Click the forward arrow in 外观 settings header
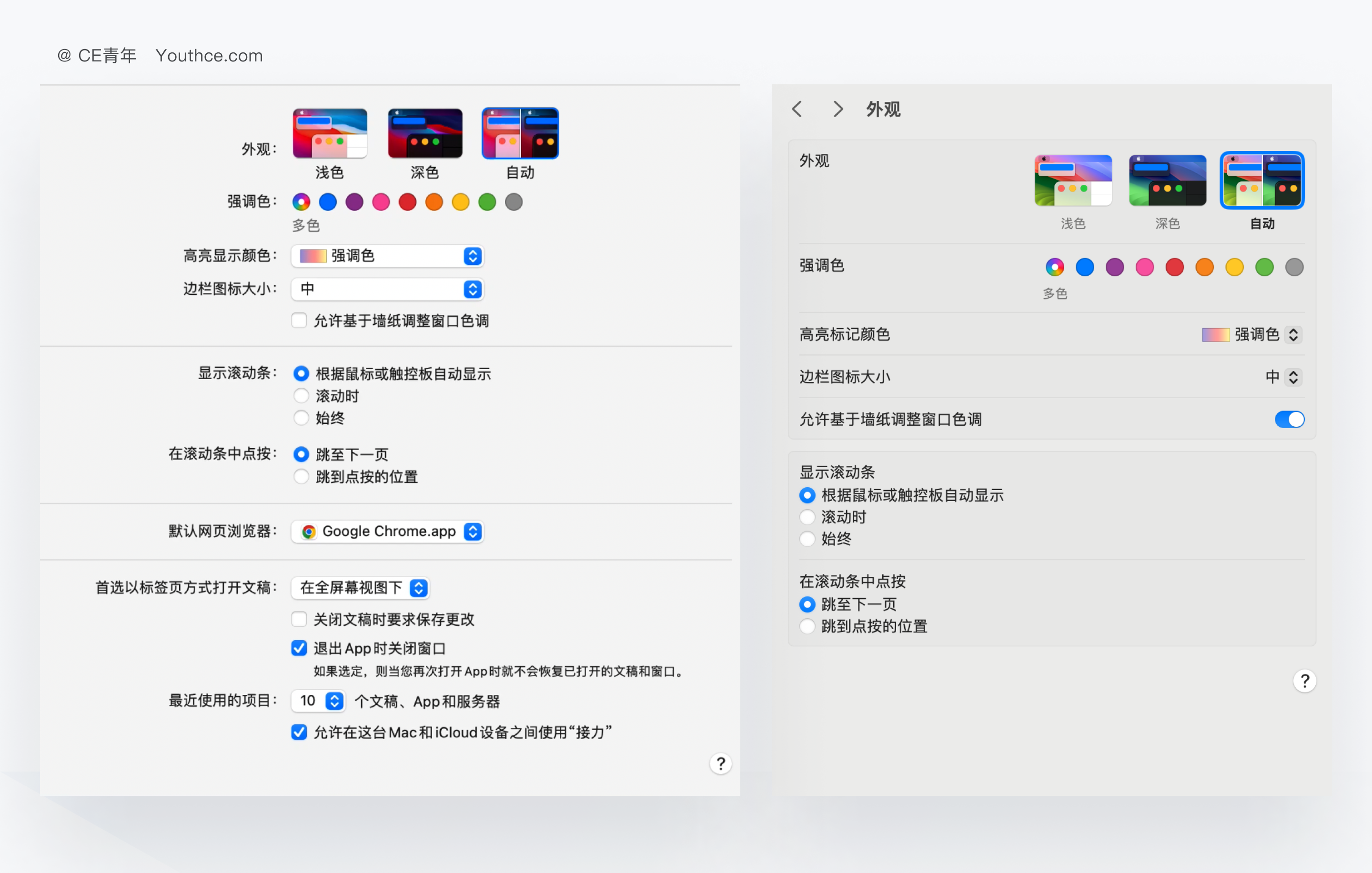 coord(837,109)
